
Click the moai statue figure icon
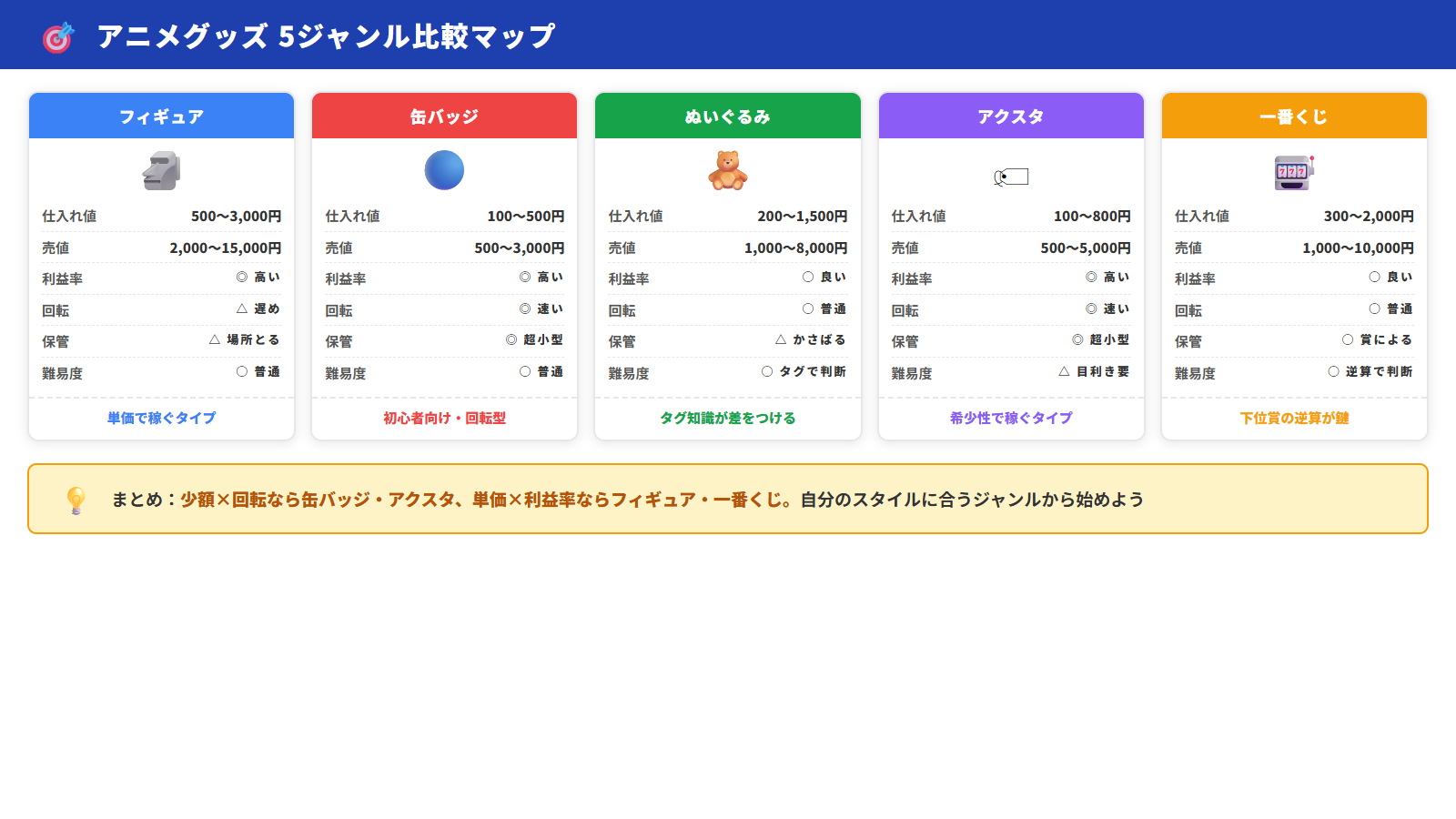(161, 170)
